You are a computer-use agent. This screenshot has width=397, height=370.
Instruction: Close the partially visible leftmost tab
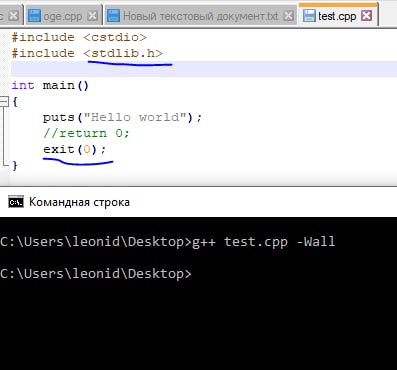pyautogui.click(x=13, y=16)
